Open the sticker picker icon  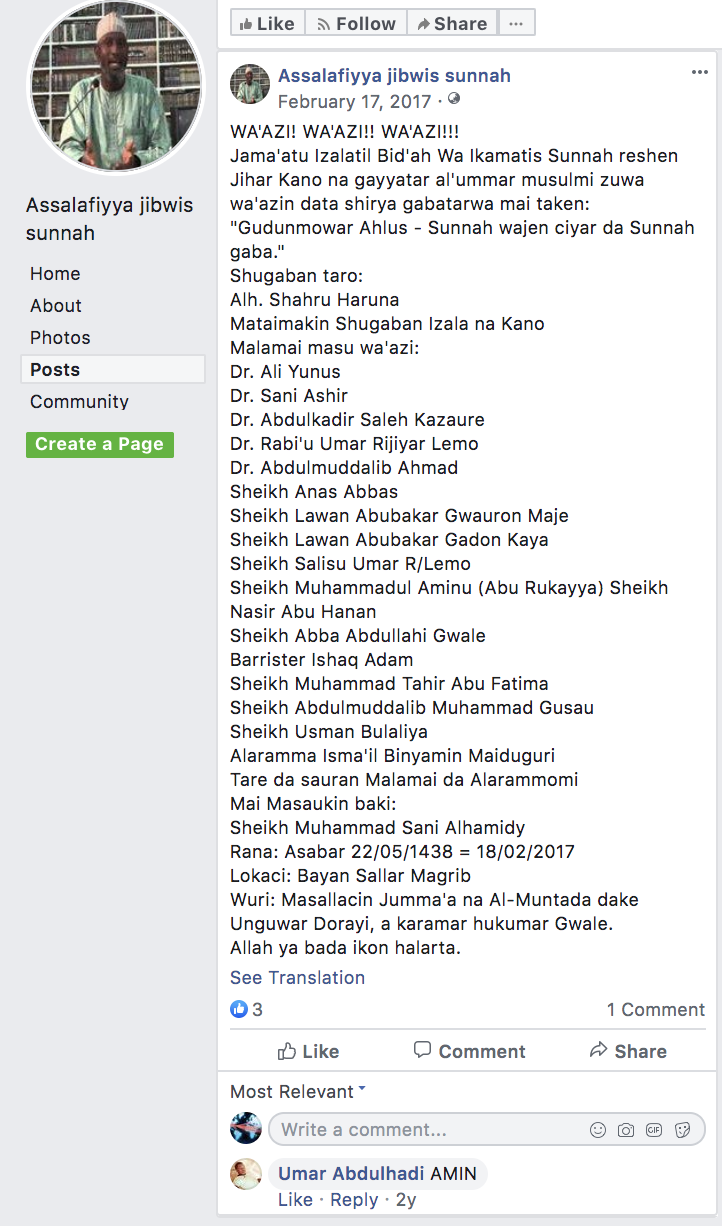click(683, 1130)
